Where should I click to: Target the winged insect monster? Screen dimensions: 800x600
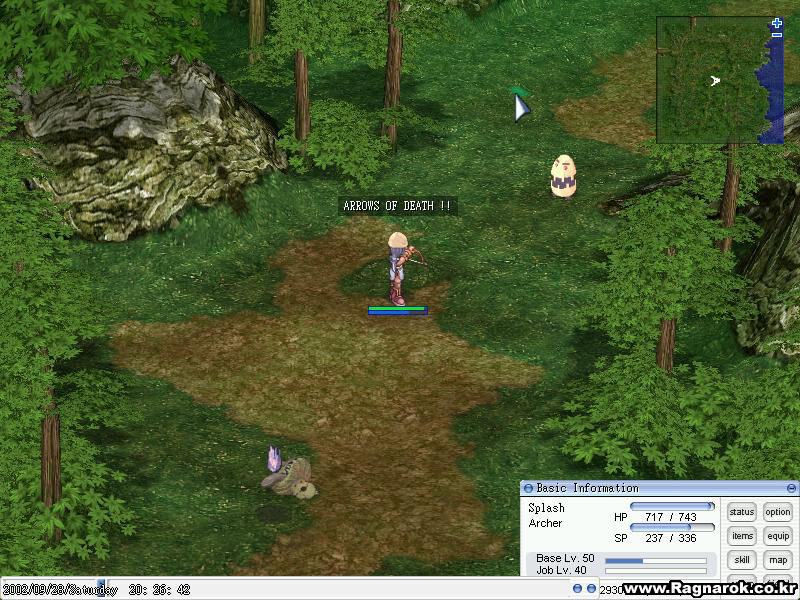coord(288,472)
